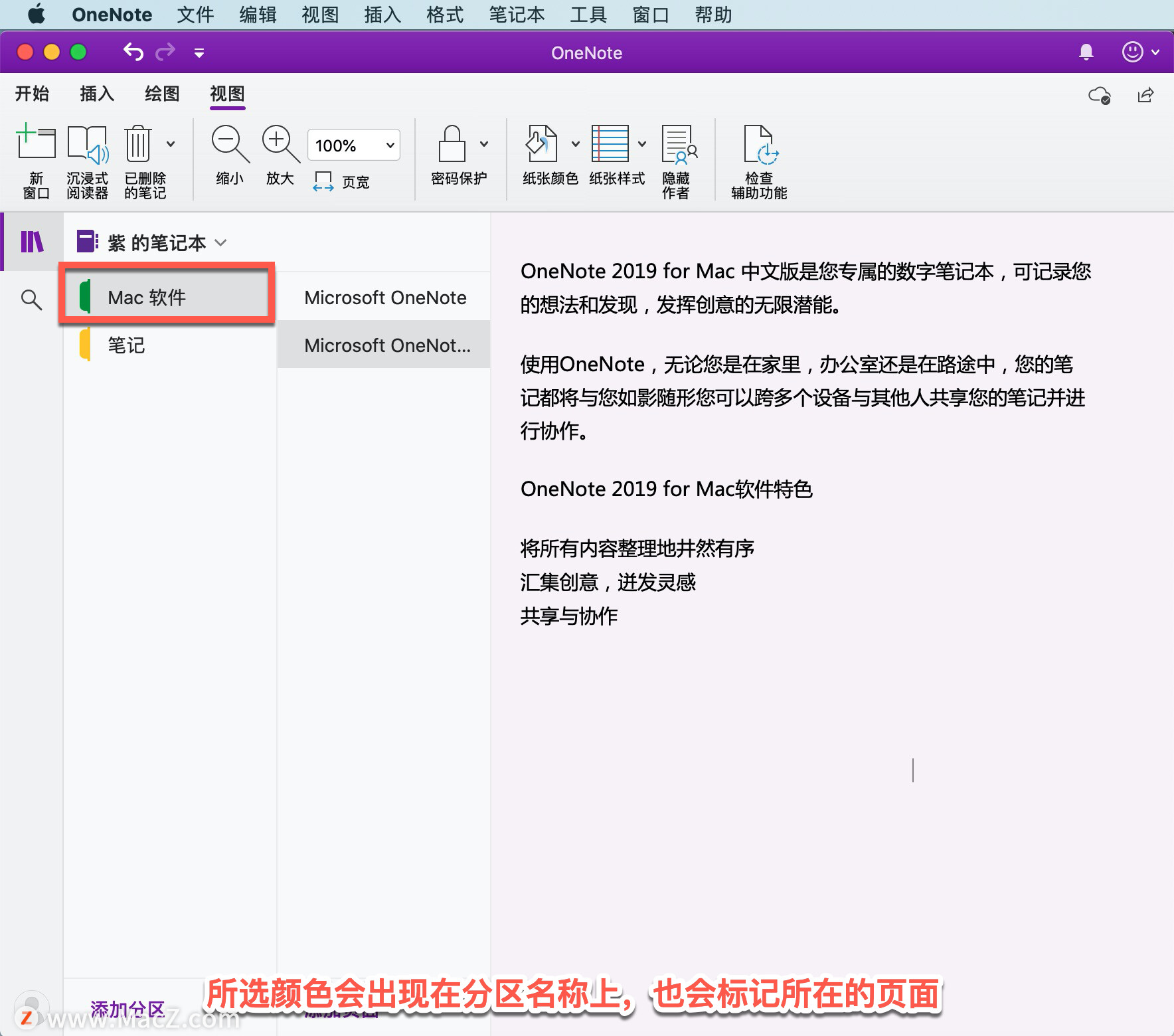Check the cloud sync status icon
Viewport: 1174px width, 1036px height.
tap(1100, 95)
